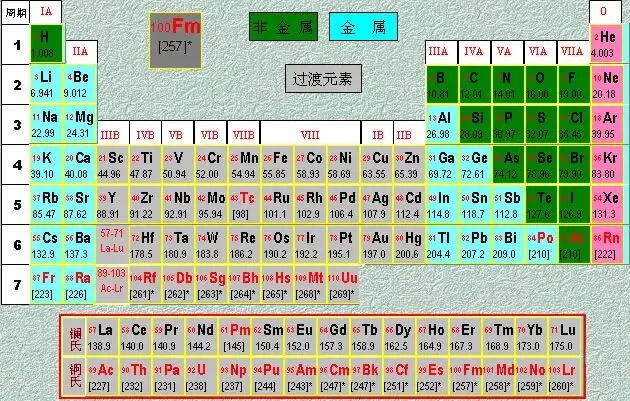
Task: Click the Tc technetium element tile
Action: pyautogui.click(x=244, y=205)
